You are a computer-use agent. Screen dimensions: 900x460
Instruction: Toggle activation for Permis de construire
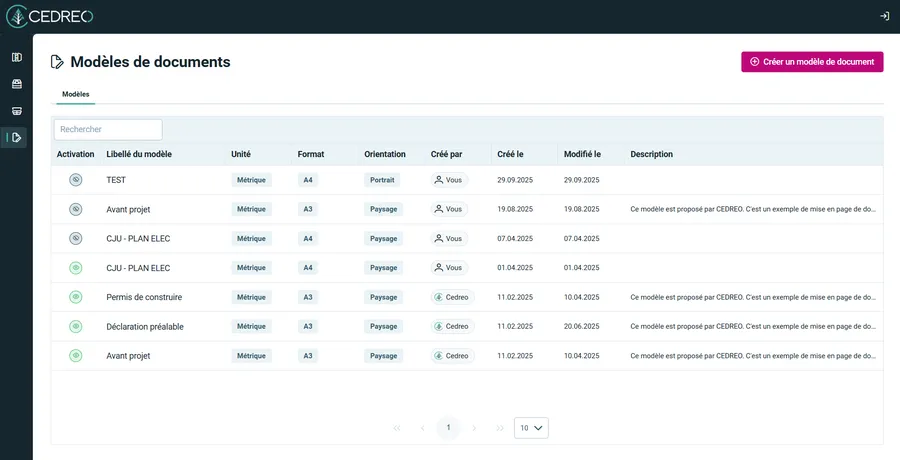[75, 297]
